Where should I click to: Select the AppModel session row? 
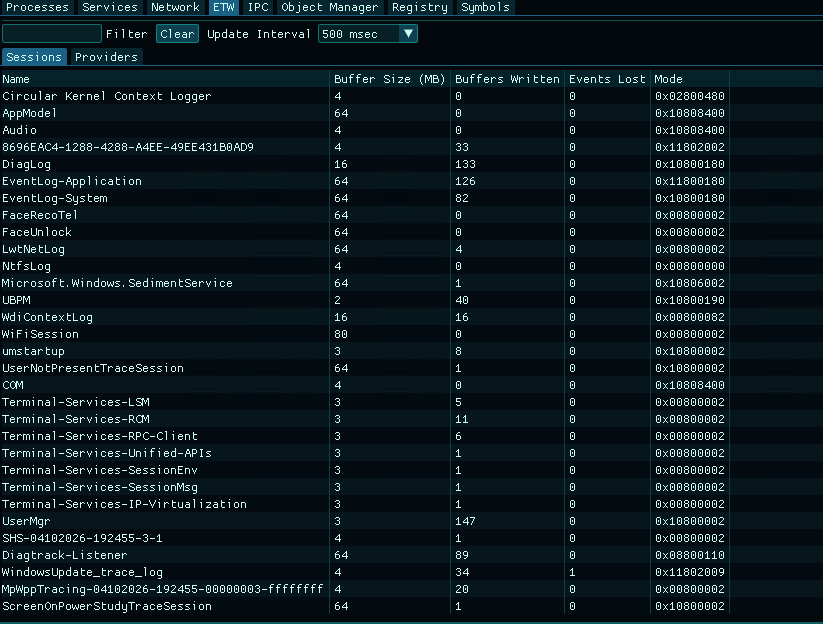coord(365,113)
